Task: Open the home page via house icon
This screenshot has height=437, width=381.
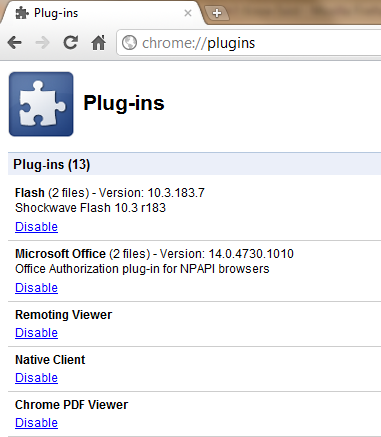Action: 98,42
